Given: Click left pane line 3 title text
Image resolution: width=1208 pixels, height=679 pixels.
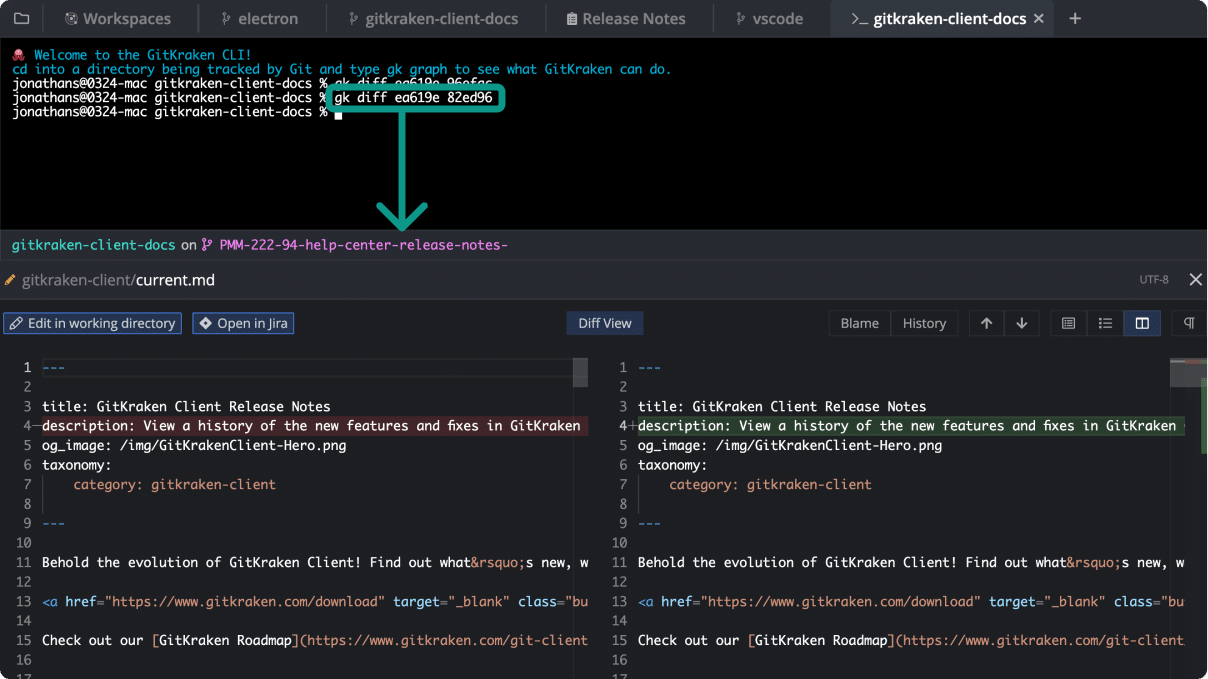Looking at the screenshot, I should click(186, 406).
